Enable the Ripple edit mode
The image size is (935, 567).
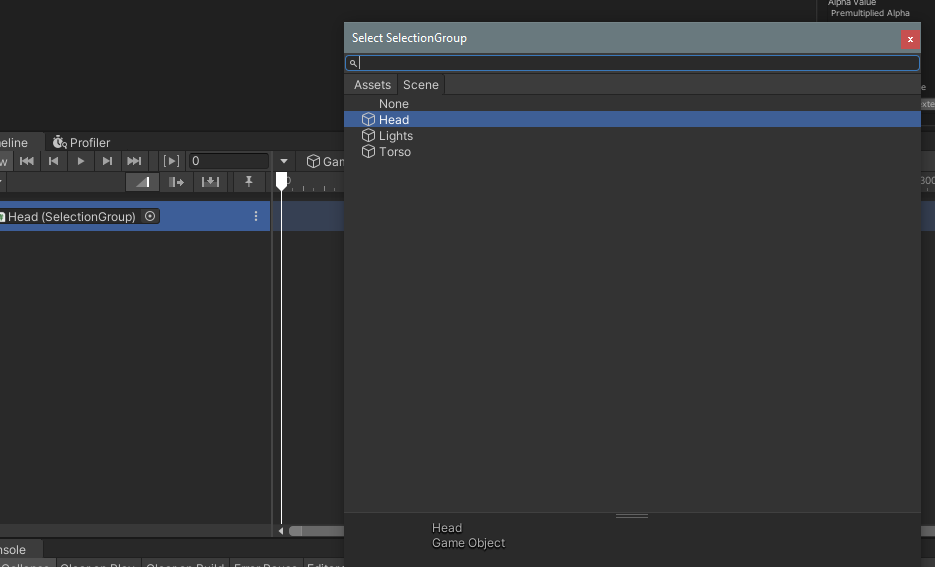click(176, 182)
